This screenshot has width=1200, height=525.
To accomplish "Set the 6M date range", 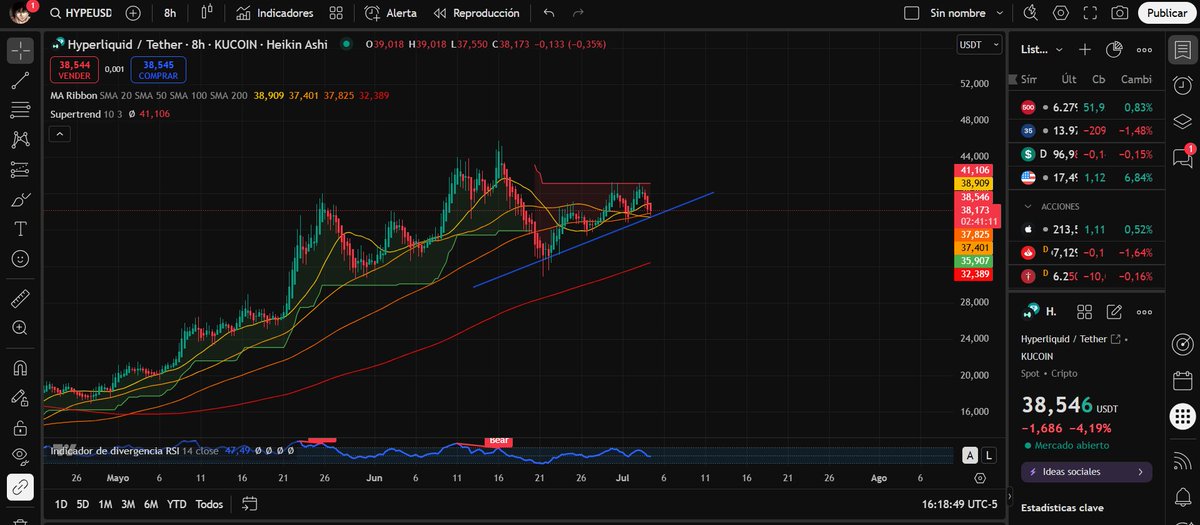I will 151,504.
